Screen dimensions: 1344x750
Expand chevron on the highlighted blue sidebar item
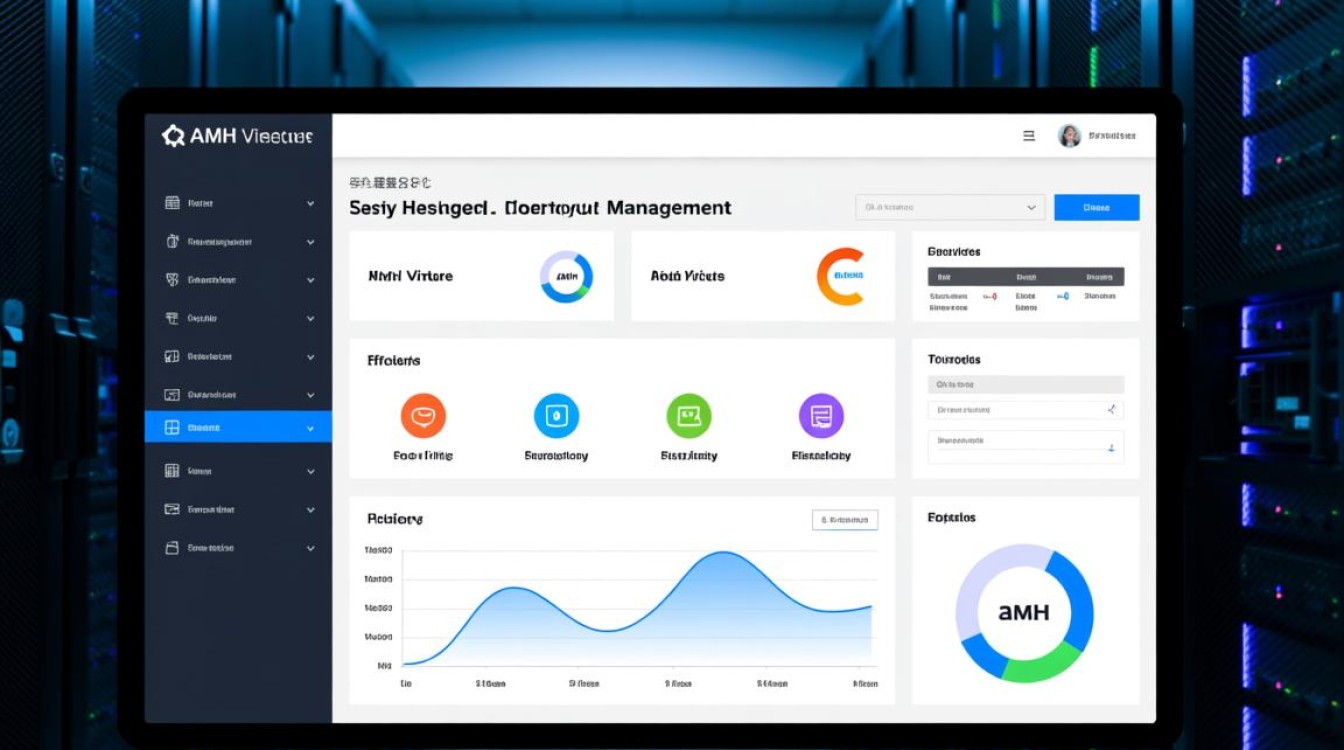pyautogui.click(x=311, y=428)
